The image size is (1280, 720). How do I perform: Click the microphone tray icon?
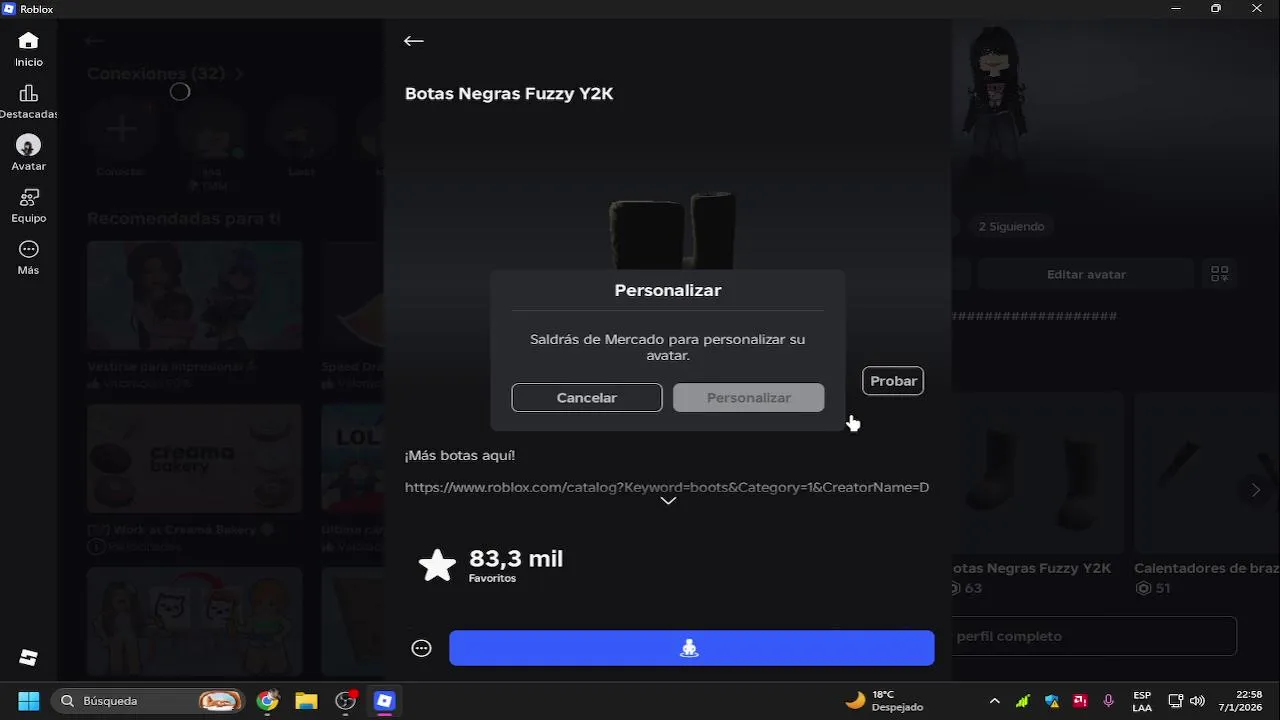[x=1108, y=701]
